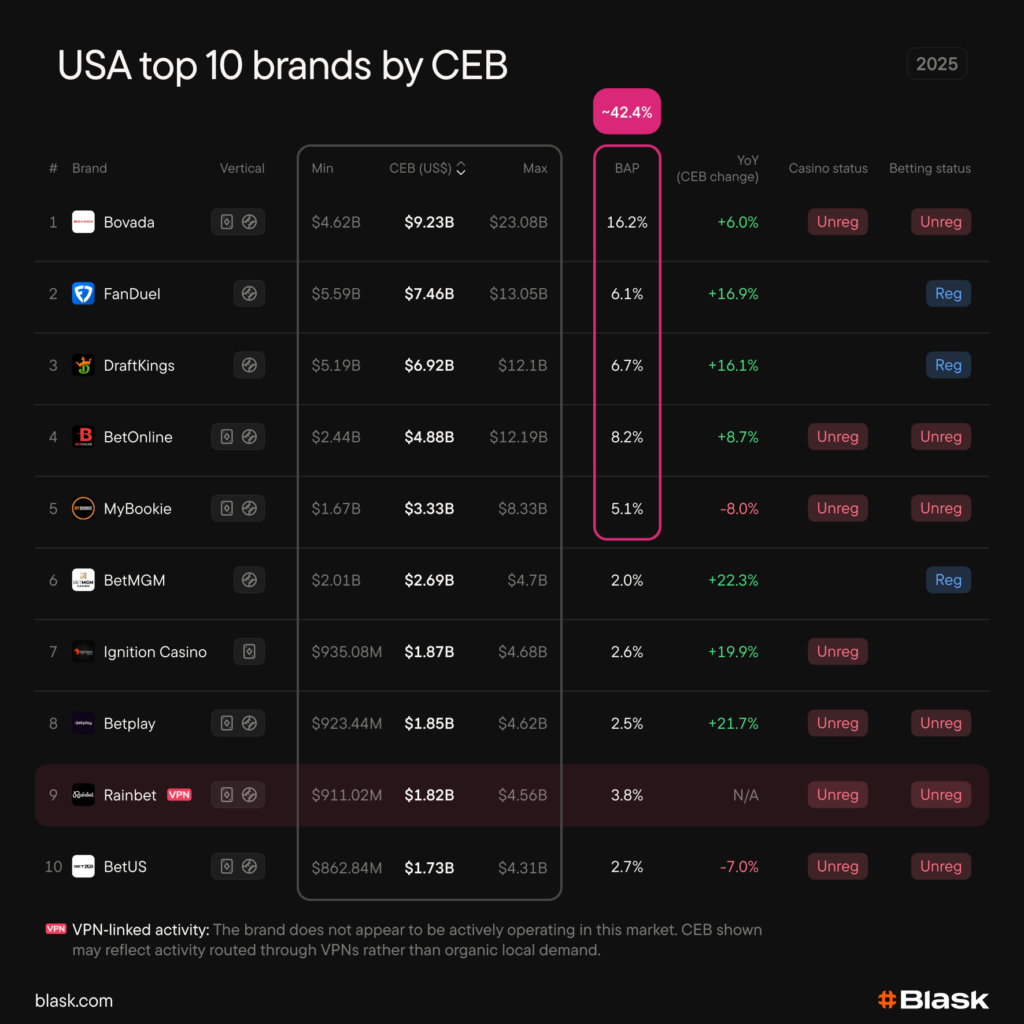Click the casino card icon for Ignition Casino
Screen dimensions: 1024x1024
click(x=249, y=652)
